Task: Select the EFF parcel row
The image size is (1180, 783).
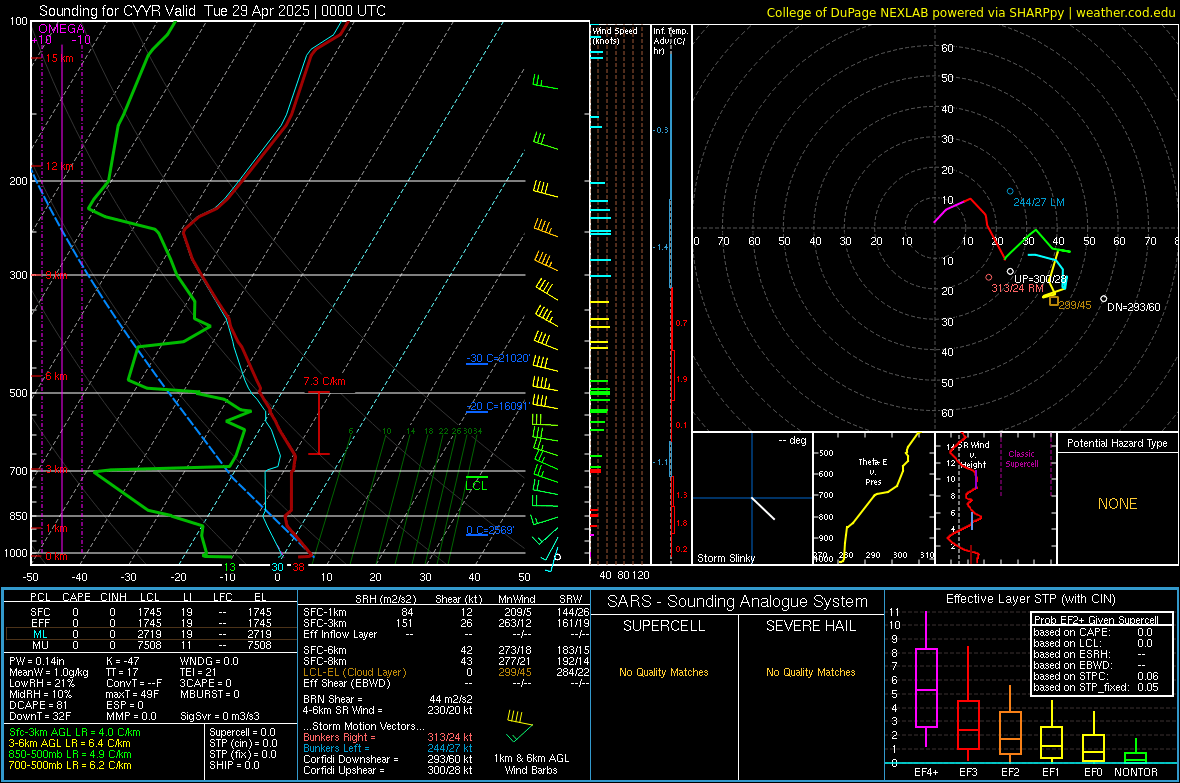Action: pos(151,623)
